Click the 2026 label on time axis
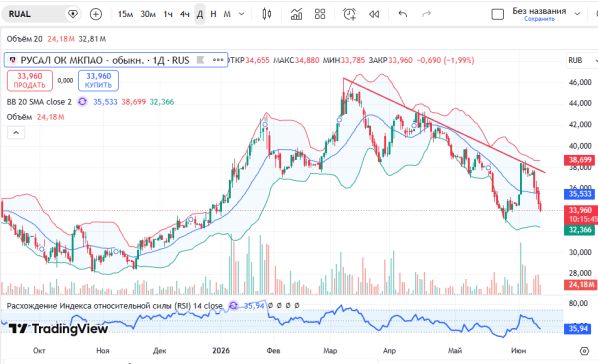This screenshot has width=598, height=364. pyautogui.click(x=221, y=351)
